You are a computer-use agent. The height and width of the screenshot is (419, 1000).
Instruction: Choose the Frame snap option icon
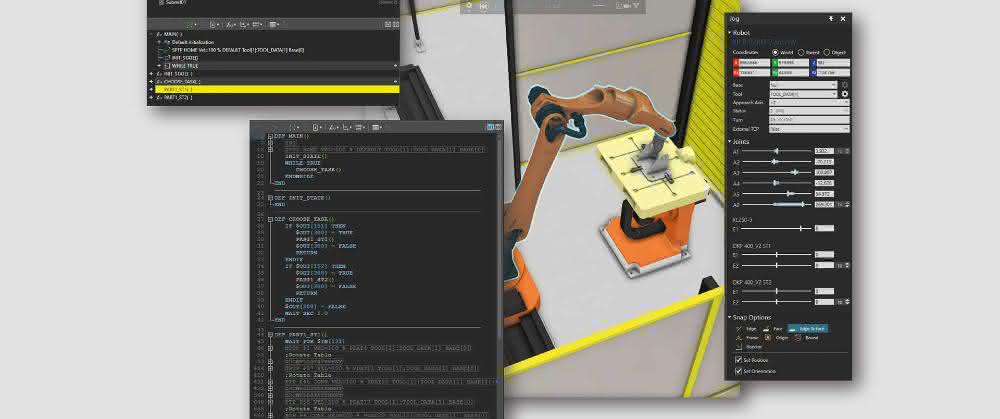click(x=739, y=337)
